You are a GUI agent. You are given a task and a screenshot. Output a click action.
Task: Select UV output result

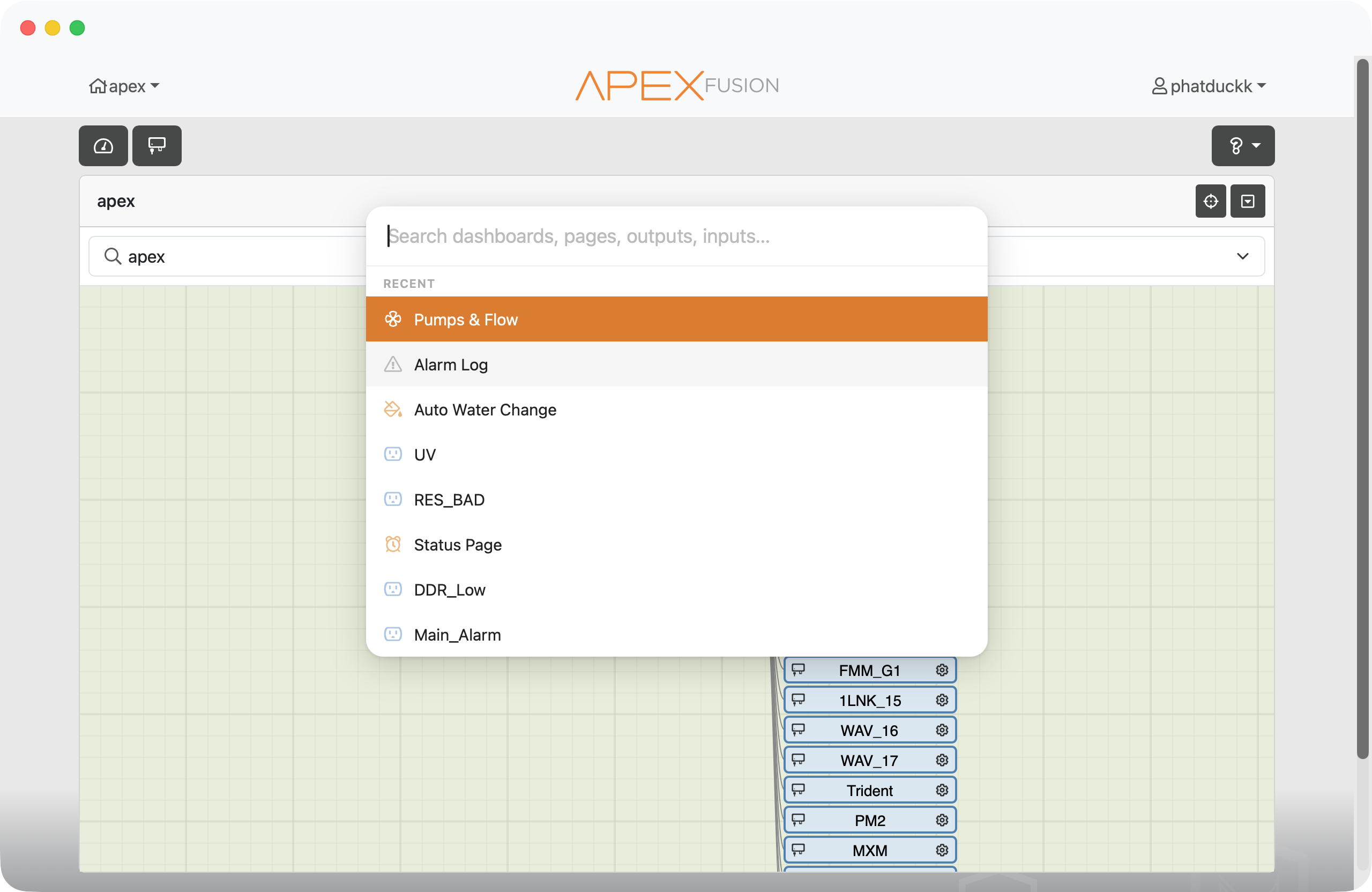(677, 455)
